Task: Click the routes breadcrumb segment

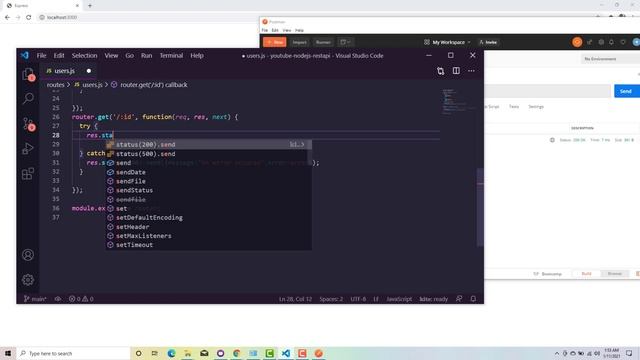Action: pos(56,85)
